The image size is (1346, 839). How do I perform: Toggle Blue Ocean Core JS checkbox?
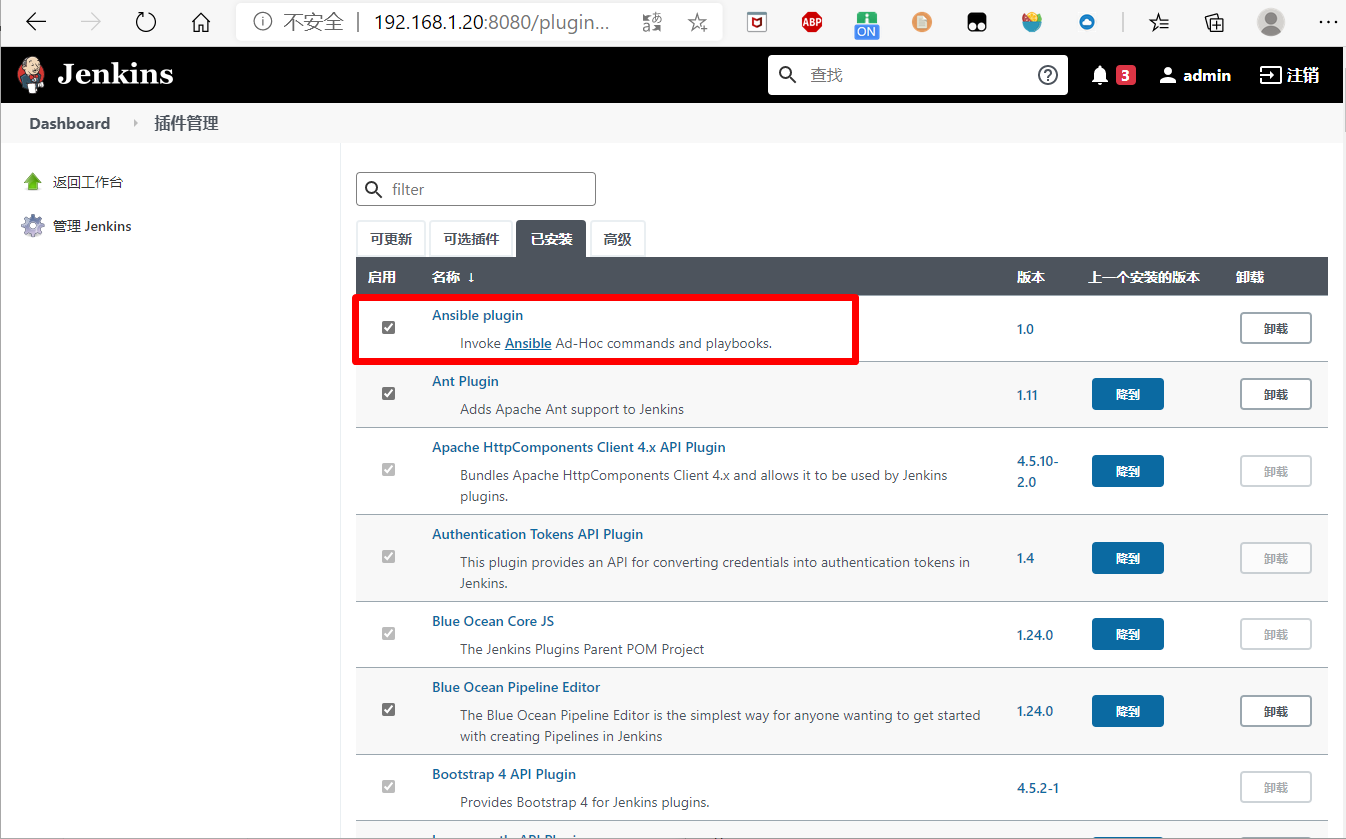[389, 633]
